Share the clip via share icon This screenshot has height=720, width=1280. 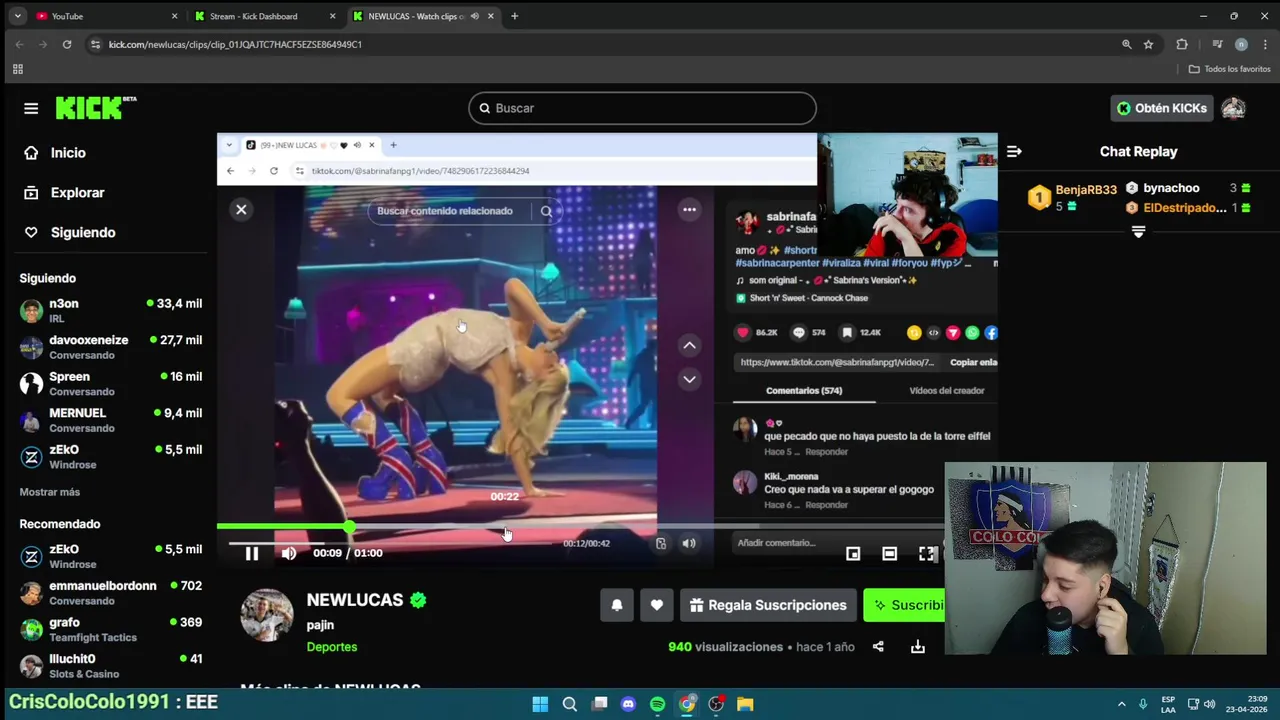pyautogui.click(x=878, y=647)
